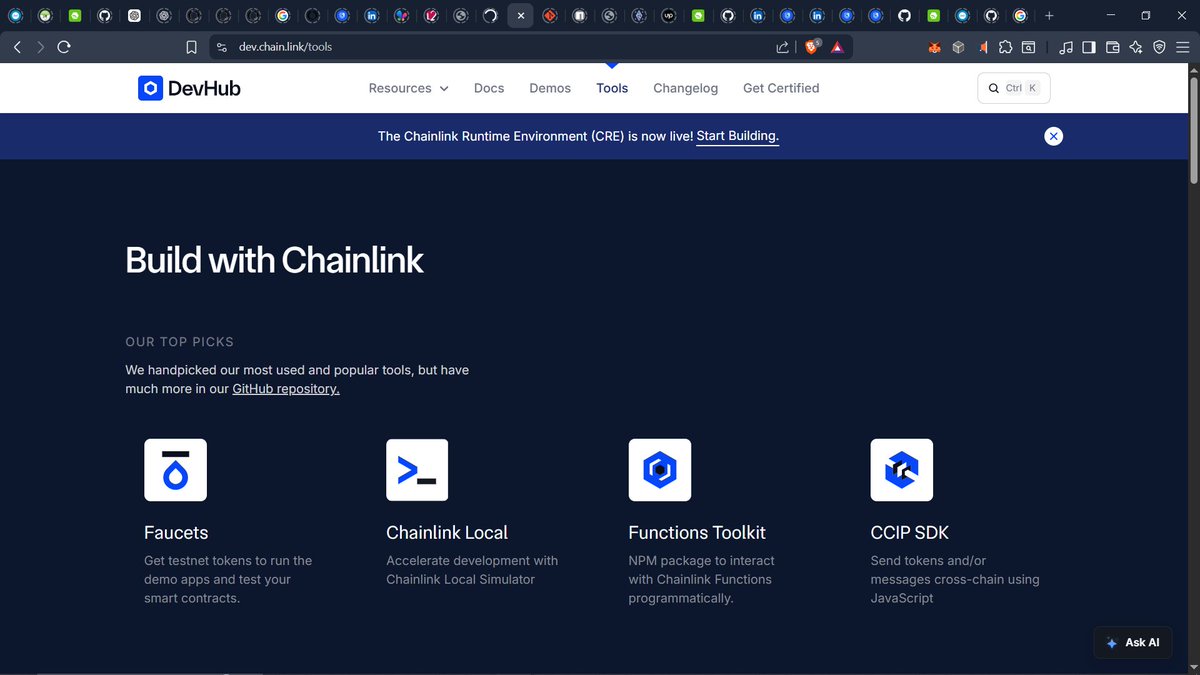Reload the current page
The height and width of the screenshot is (675, 1200).
(64, 47)
